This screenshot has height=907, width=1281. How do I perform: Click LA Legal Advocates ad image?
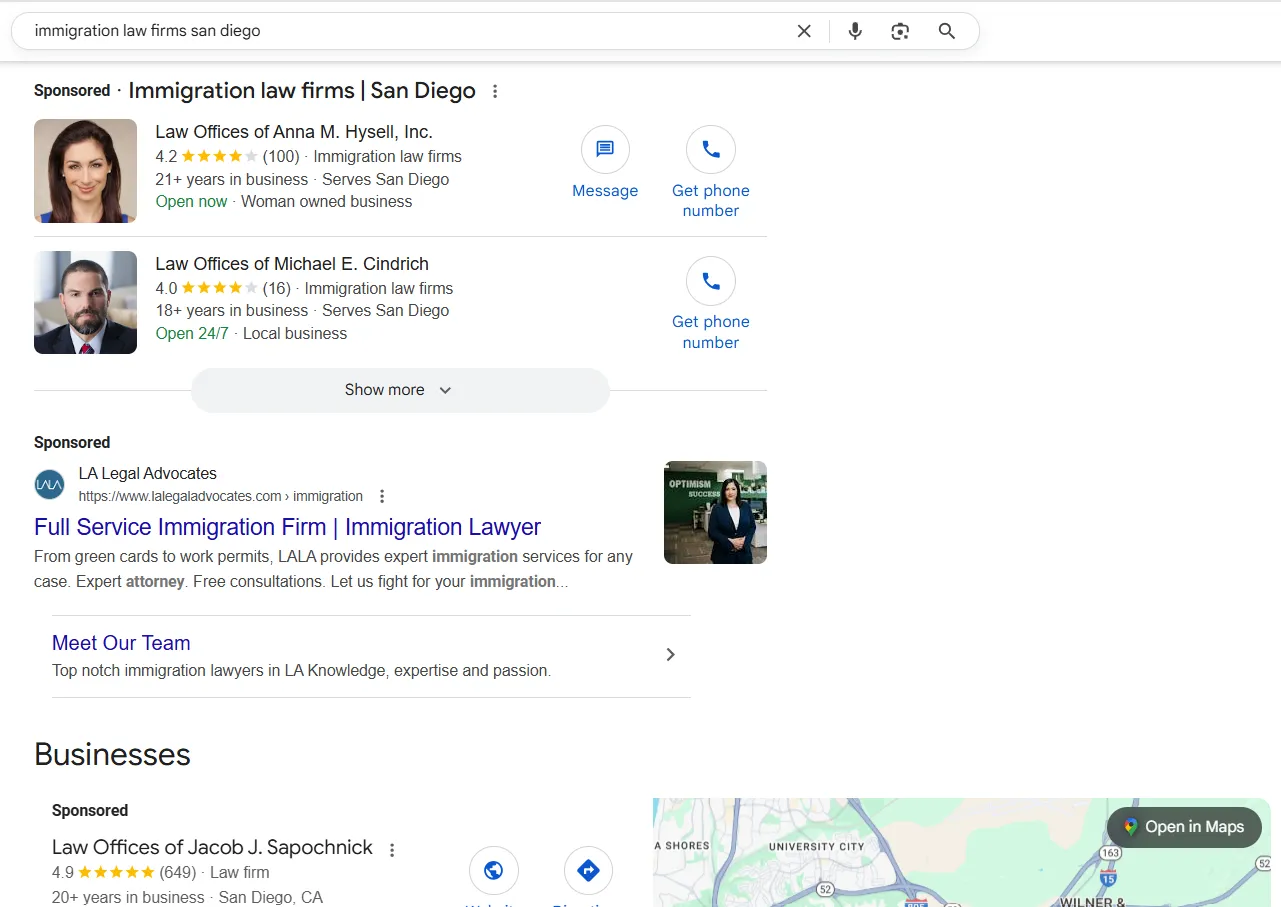[x=715, y=512]
